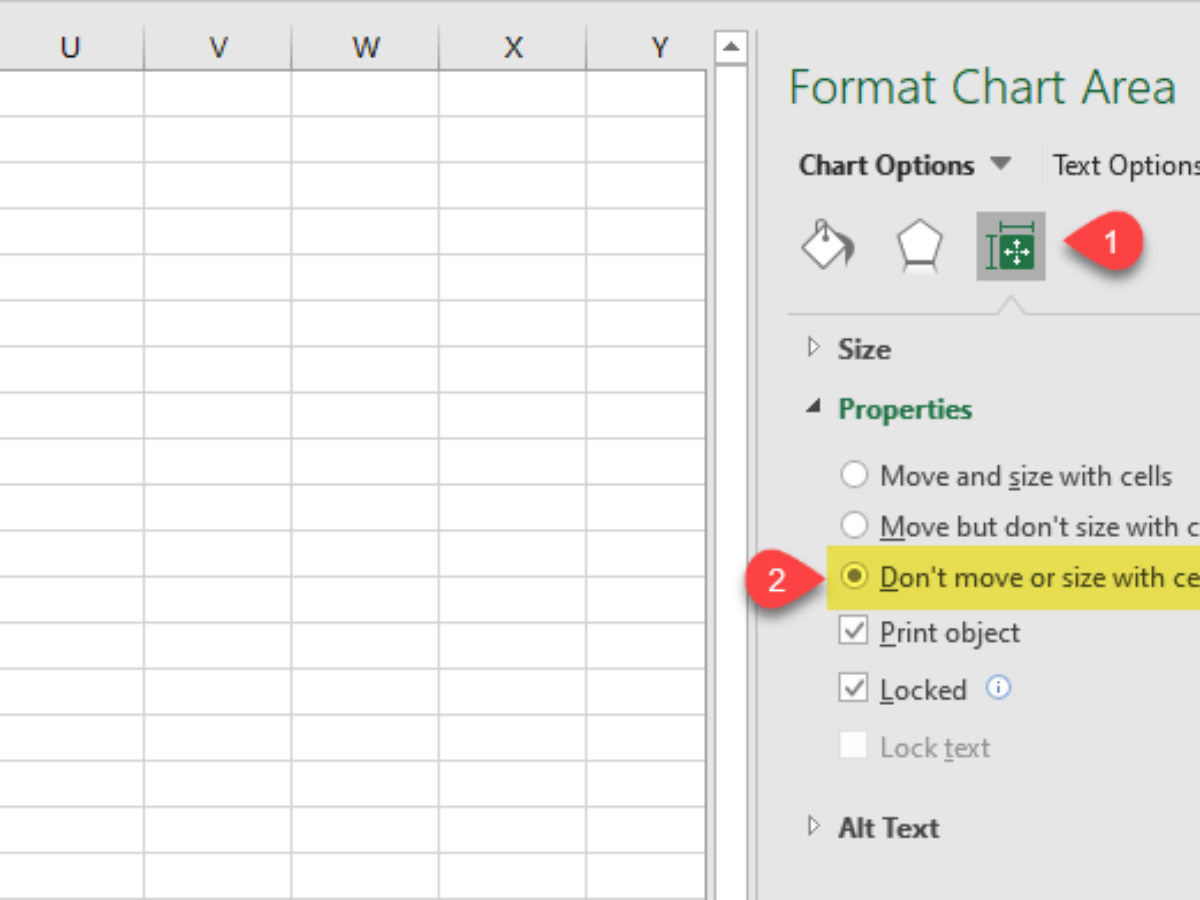Select the Size & Properties icon
The image size is (1200, 900).
[1011, 246]
